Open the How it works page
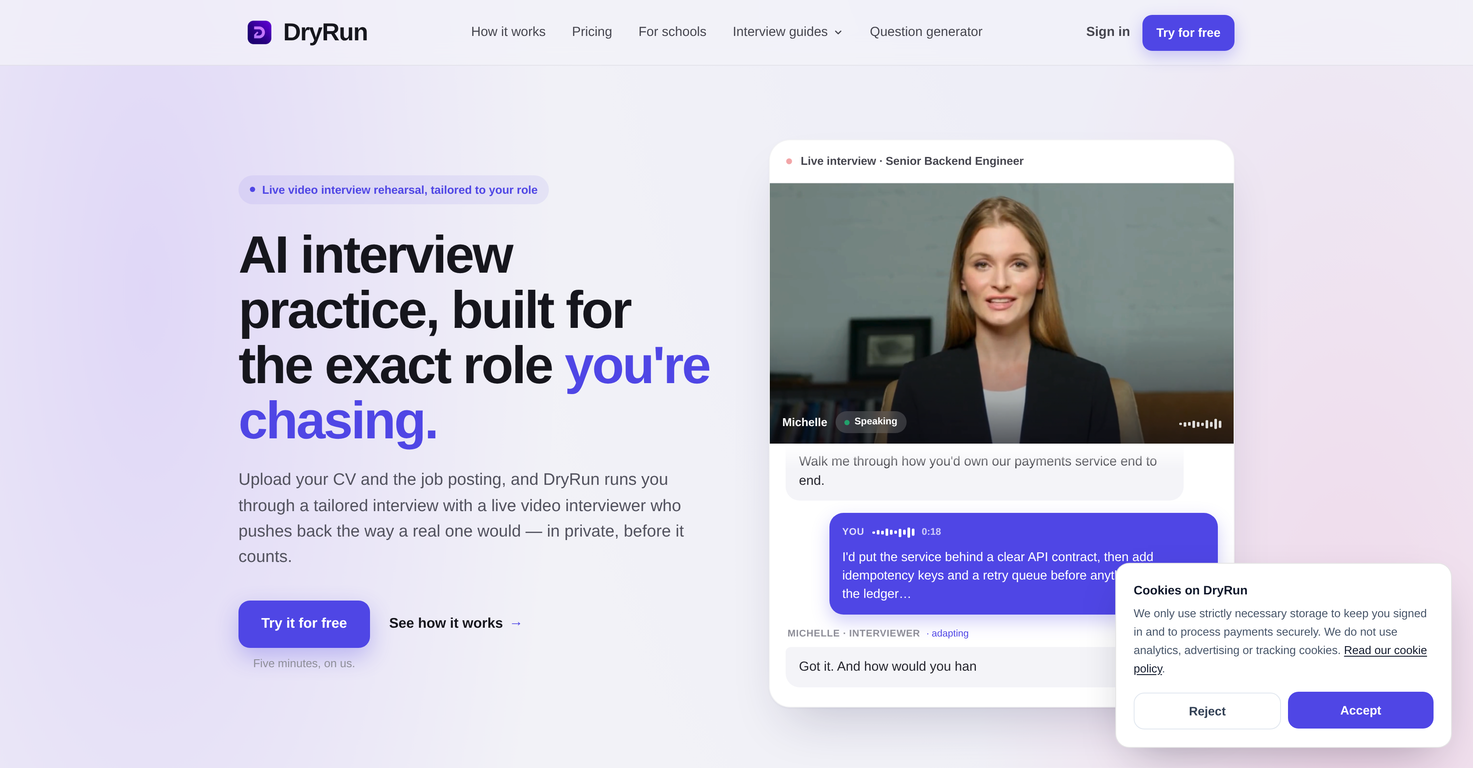 click(508, 32)
